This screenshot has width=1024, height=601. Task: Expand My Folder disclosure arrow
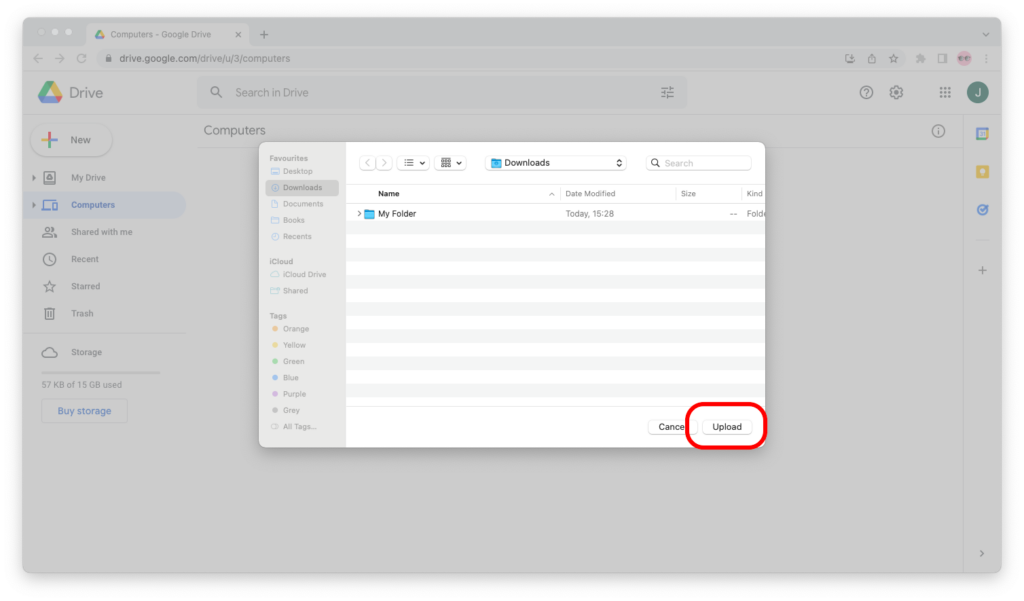coord(359,214)
